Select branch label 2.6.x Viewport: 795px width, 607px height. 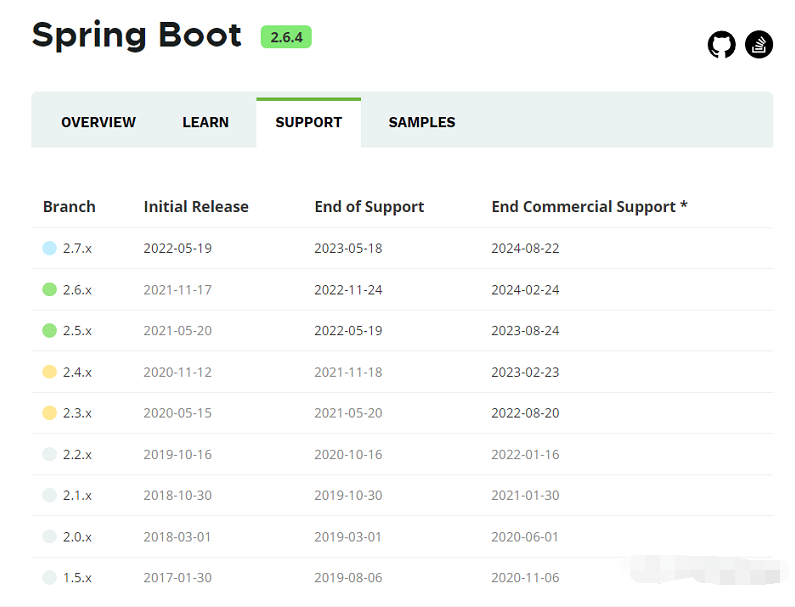tap(77, 290)
